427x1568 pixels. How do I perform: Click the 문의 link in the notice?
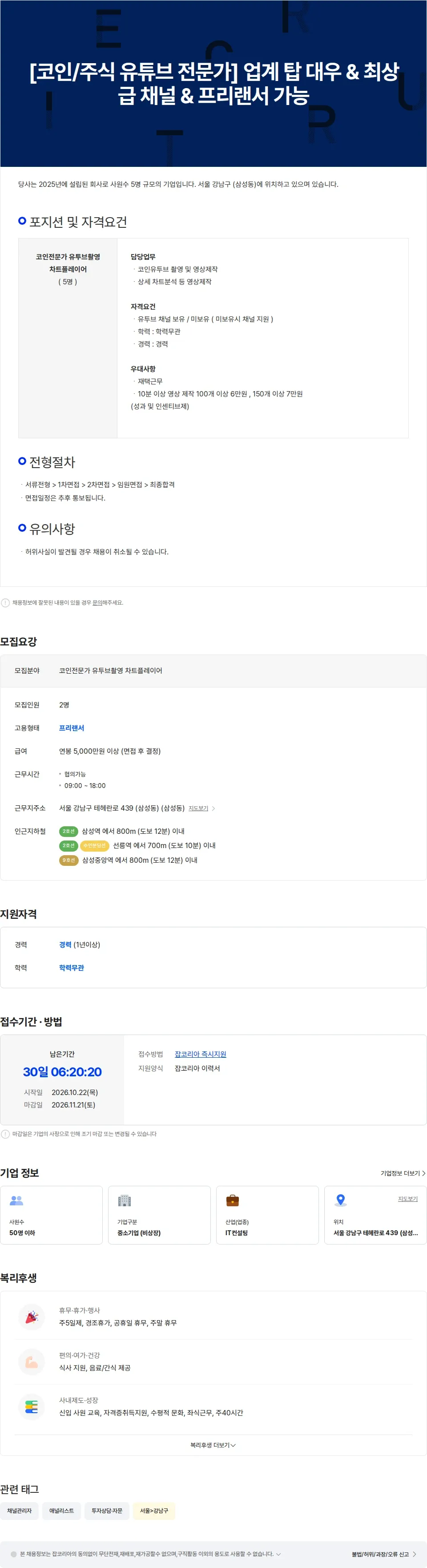click(97, 602)
